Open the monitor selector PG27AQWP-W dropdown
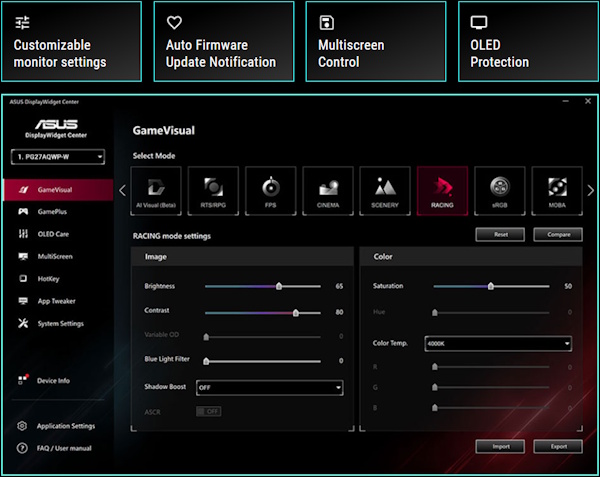Screen dimensions: 600x477 [x=58, y=157]
